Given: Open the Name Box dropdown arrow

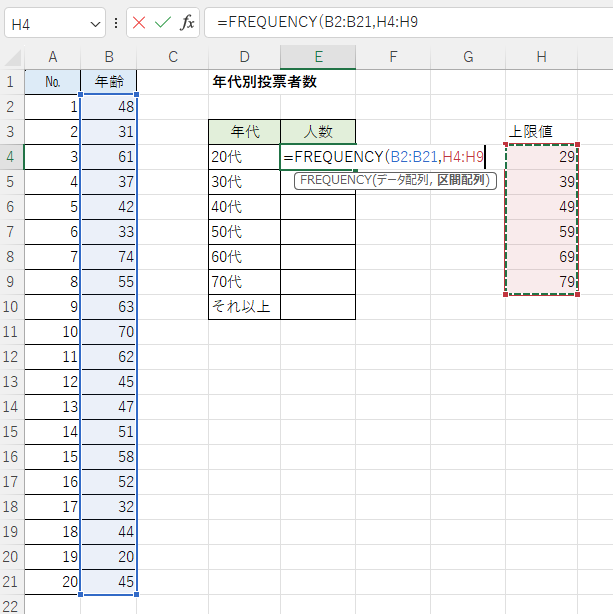Looking at the screenshot, I should (x=95, y=22).
